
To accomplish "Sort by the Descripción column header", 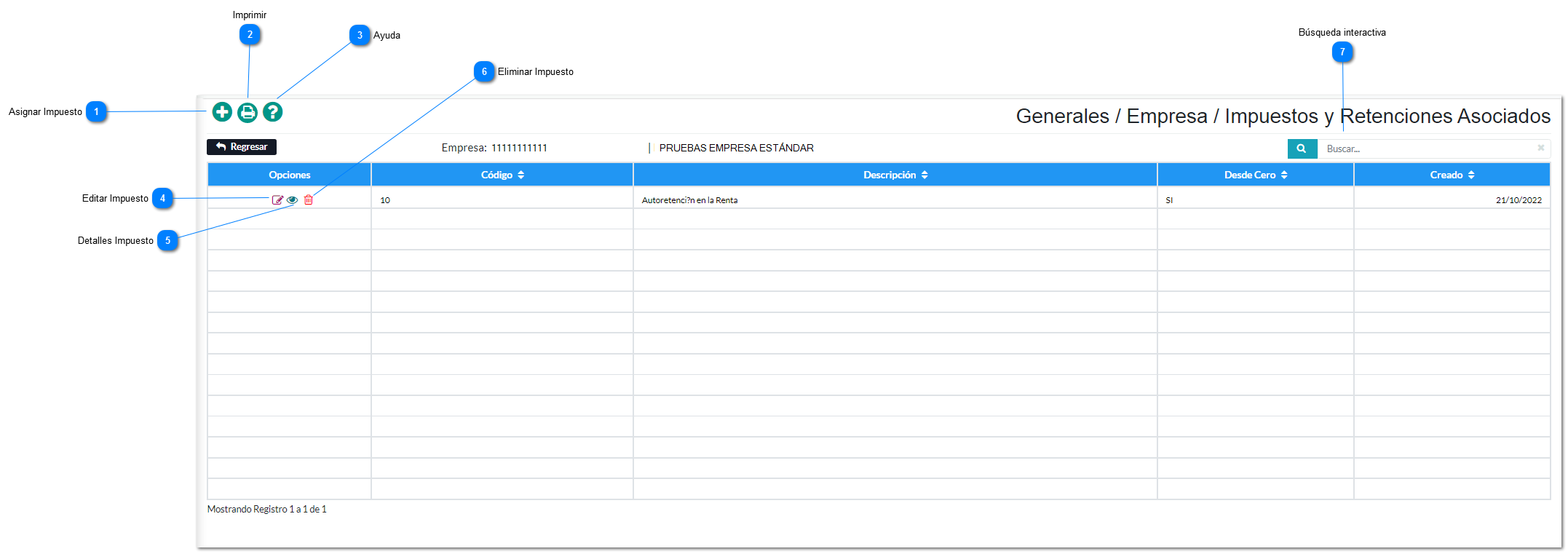I will [x=895, y=175].
